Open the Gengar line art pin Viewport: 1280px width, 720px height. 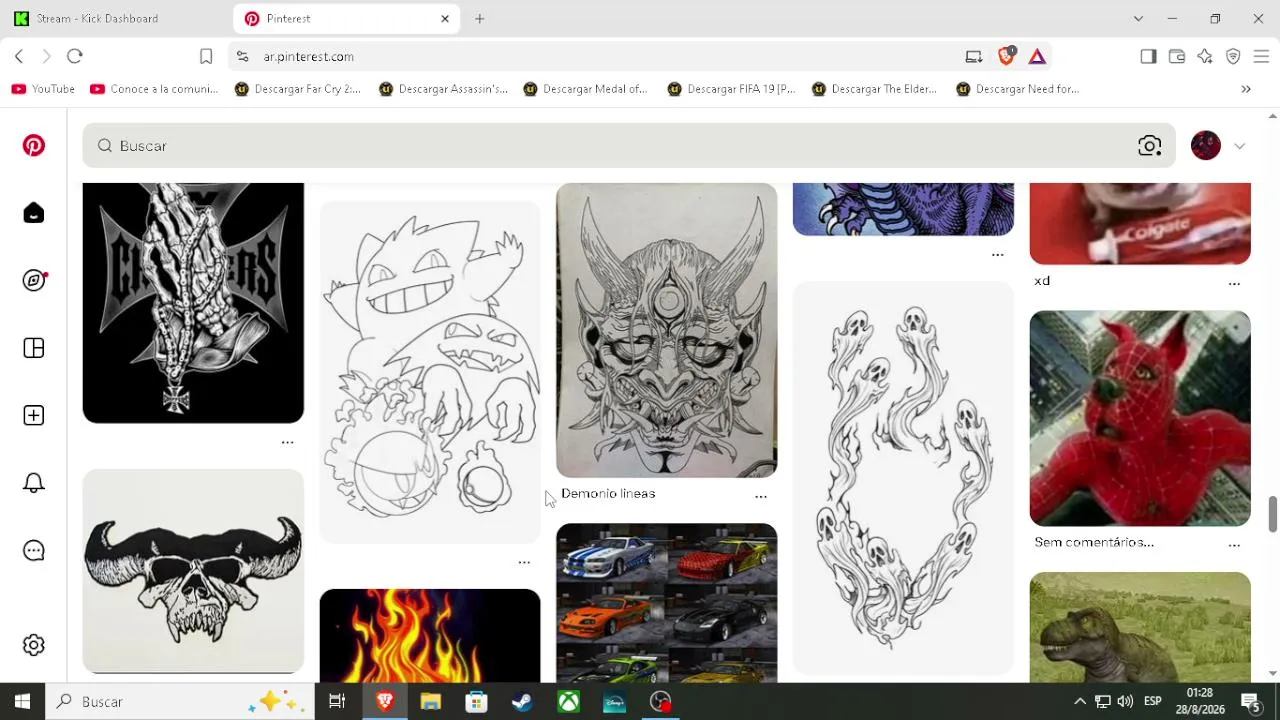430,372
